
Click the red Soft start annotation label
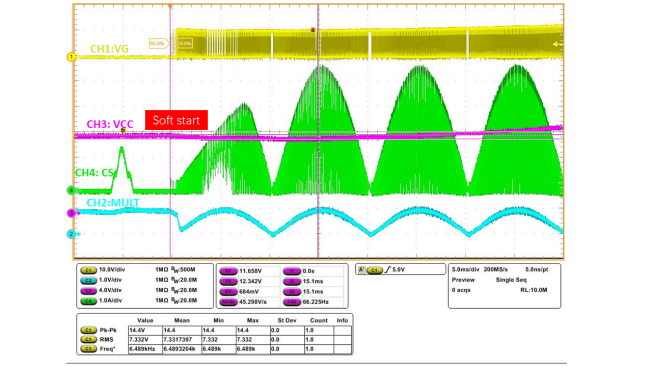(x=176, y=120)
